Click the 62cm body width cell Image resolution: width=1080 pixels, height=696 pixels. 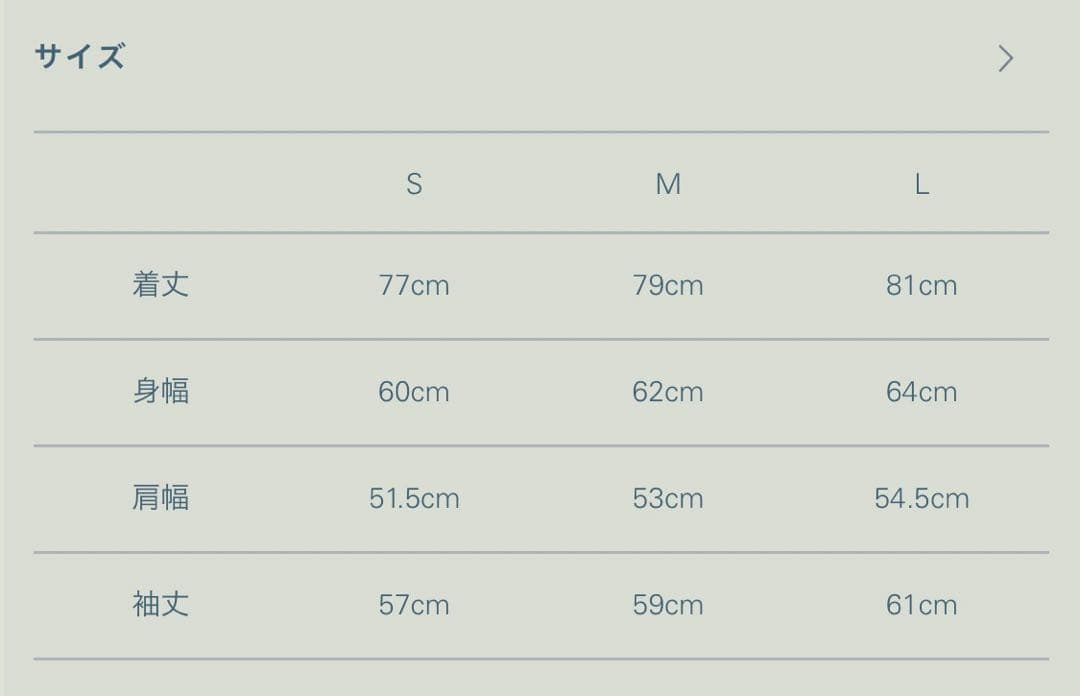tap(668, 392)
